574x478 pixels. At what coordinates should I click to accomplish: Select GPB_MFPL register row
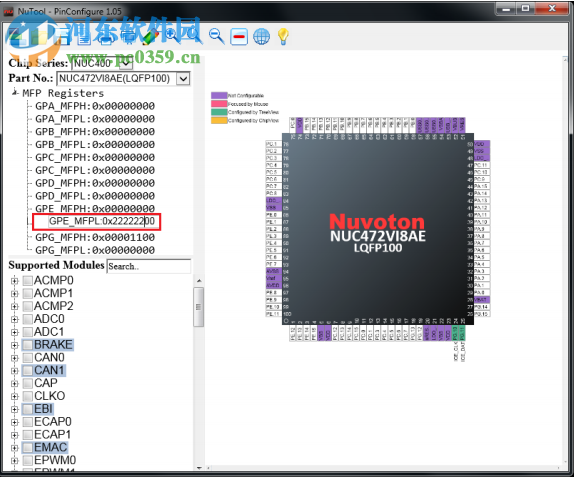pos(95,145)
